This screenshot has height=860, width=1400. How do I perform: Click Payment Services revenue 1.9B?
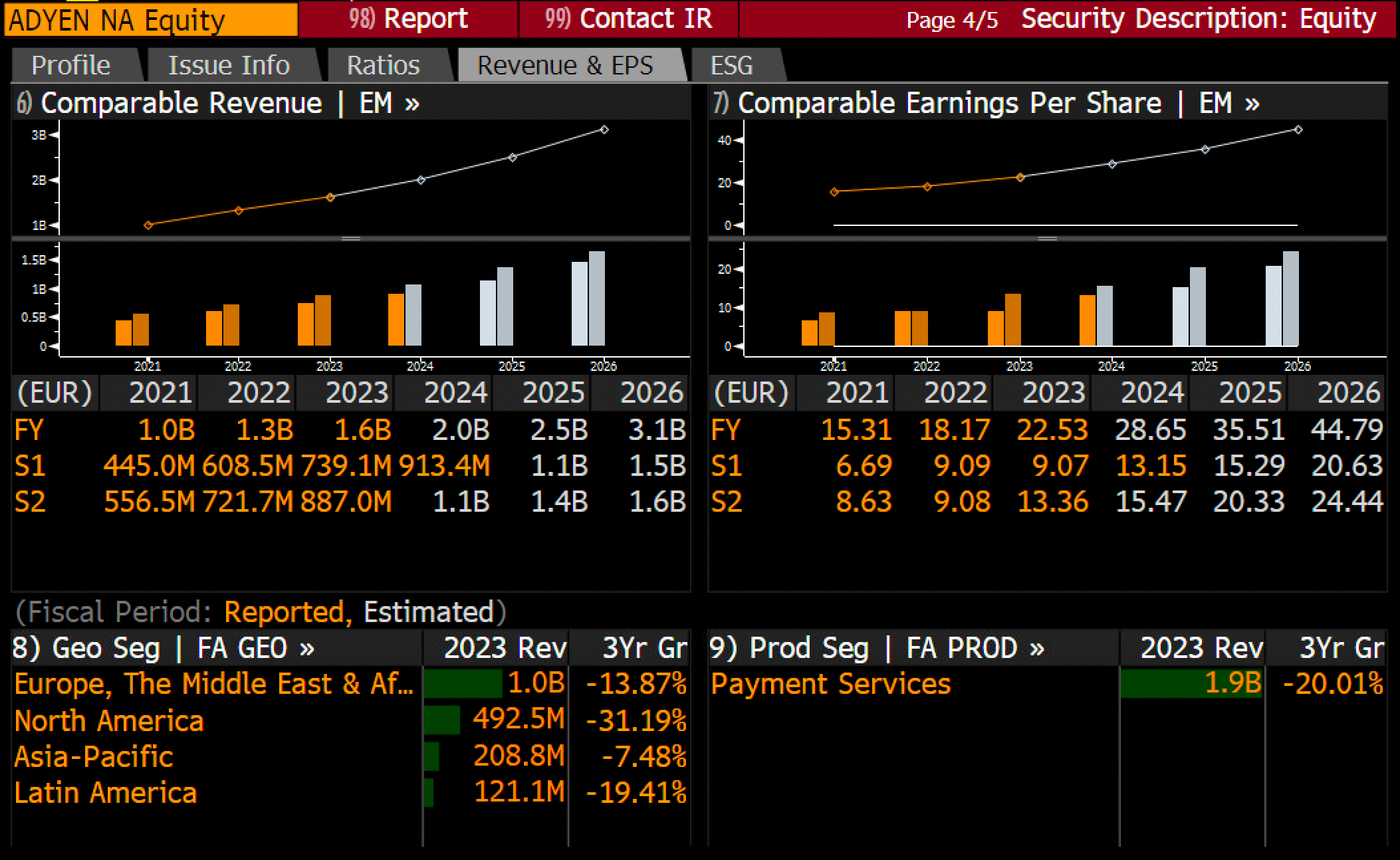1233,684
